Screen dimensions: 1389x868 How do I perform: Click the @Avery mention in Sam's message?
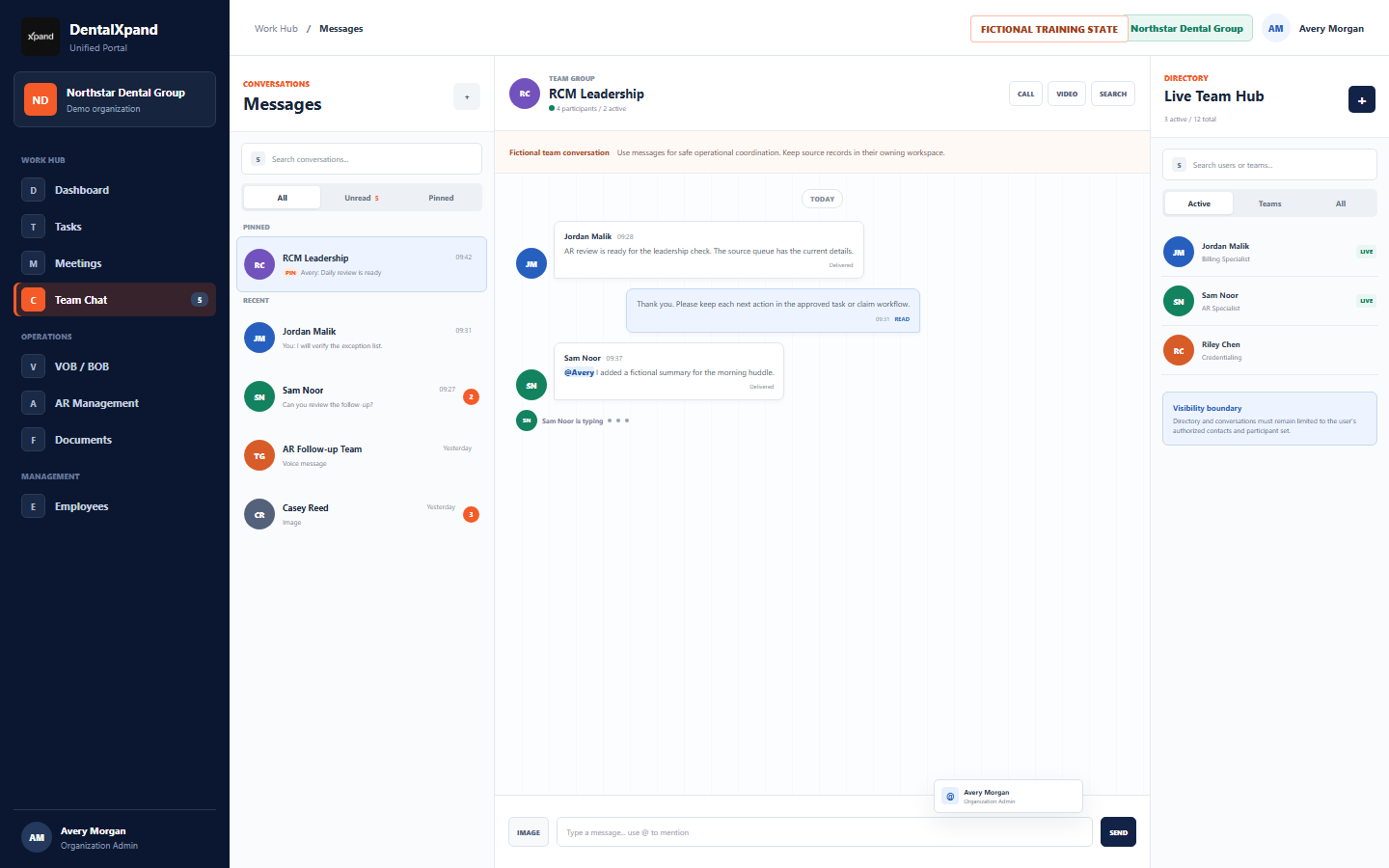tap(579, 372)
